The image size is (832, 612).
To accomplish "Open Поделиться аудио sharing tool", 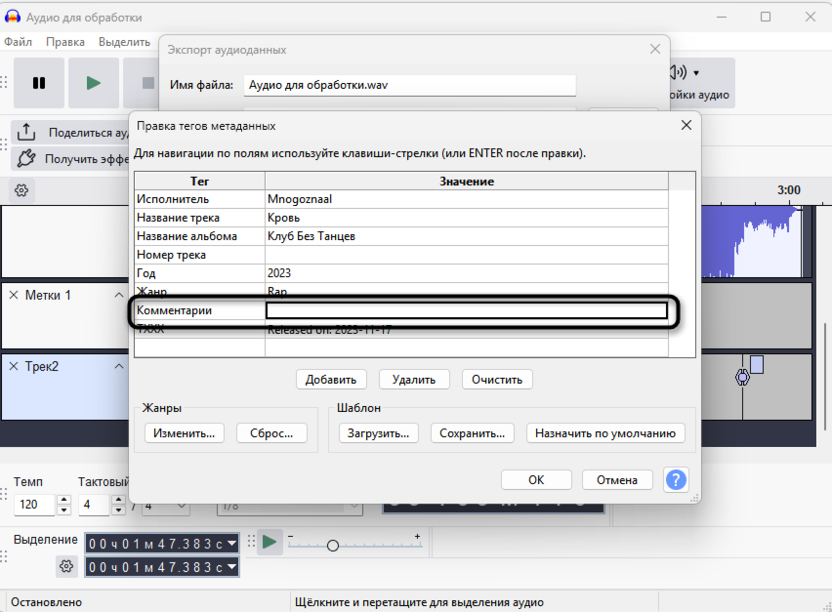I will point(60,132).
